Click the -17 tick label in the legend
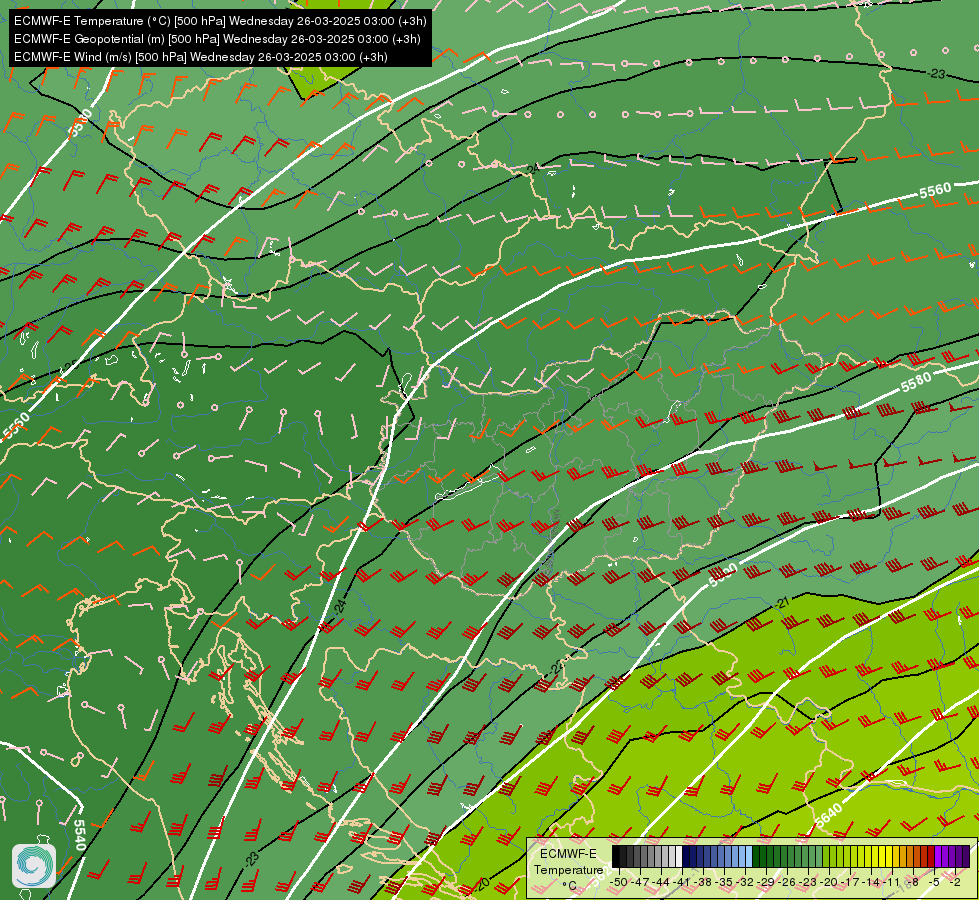The image size is (979, 900). 850,882
